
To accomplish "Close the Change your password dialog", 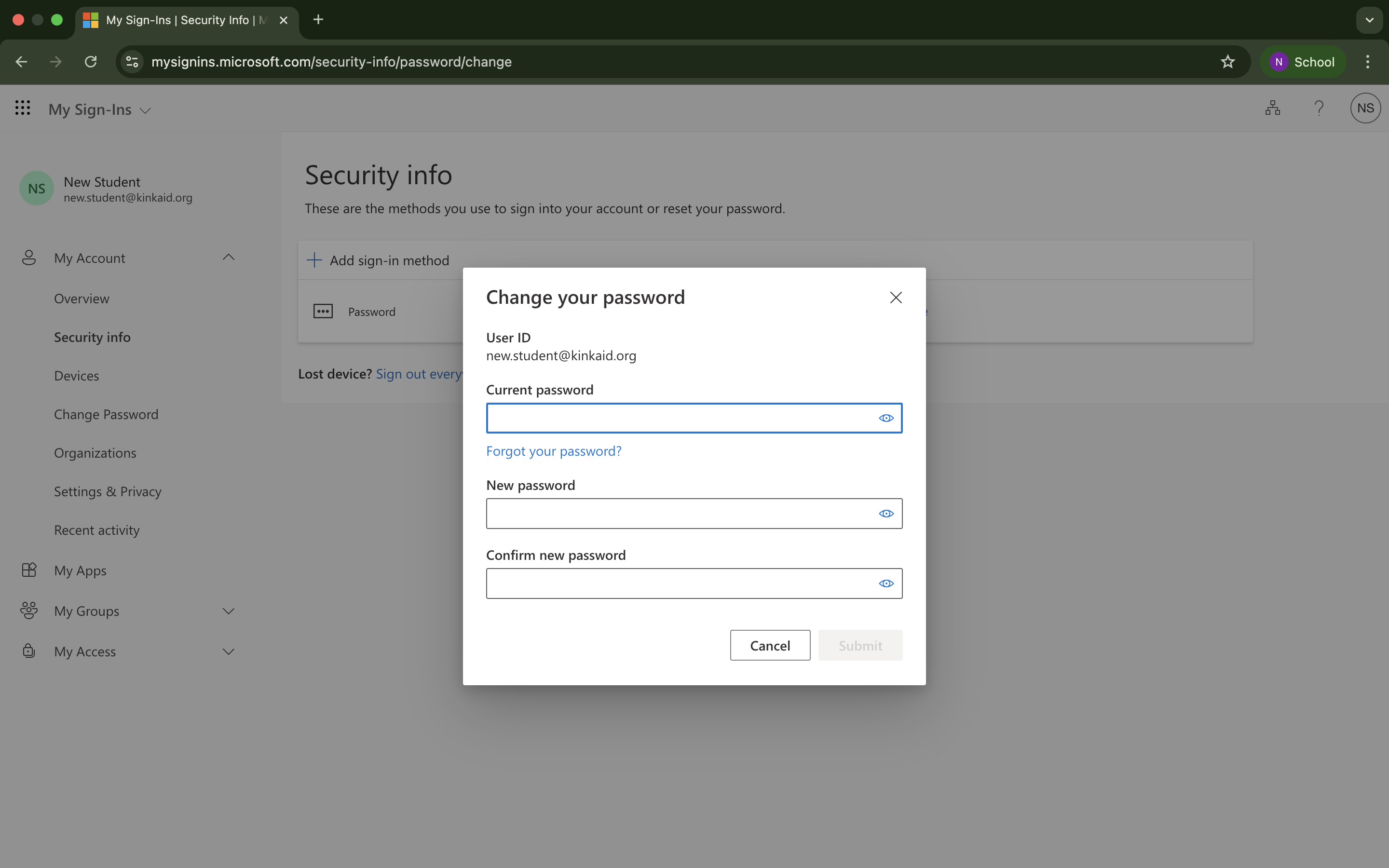I will click(x=896, y=298).
